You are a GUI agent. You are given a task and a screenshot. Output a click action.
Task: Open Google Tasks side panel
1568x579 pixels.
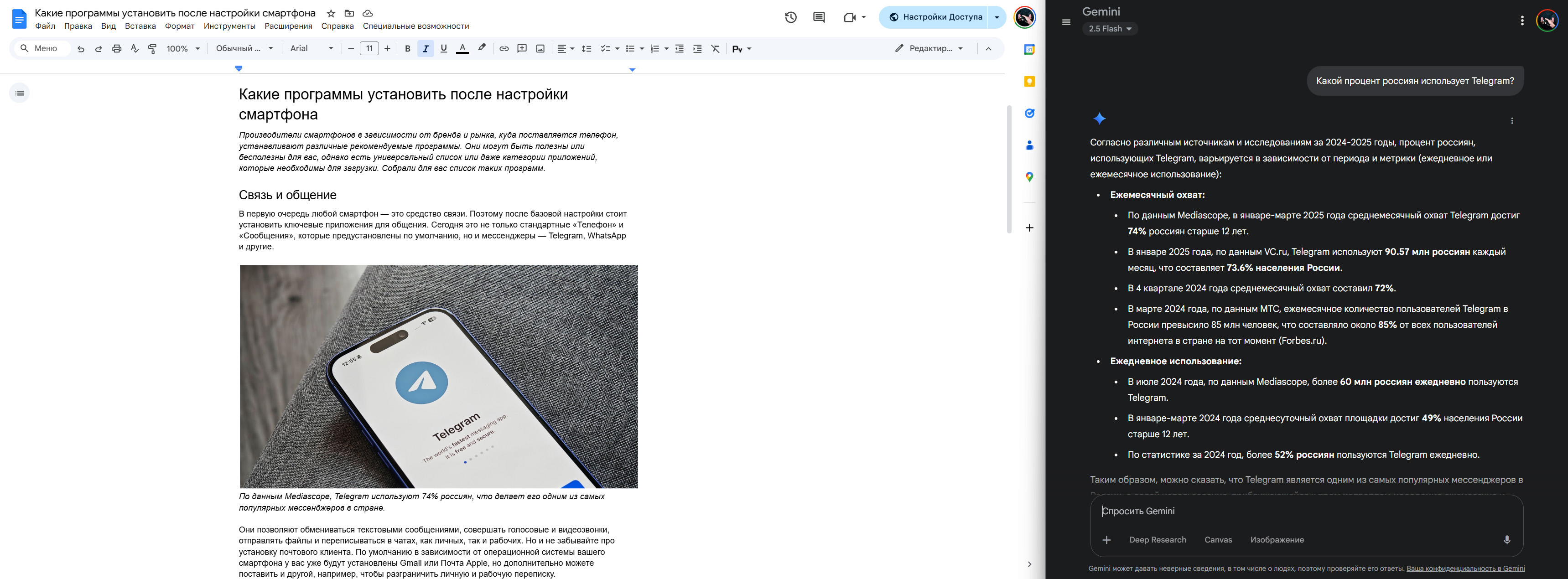(x=1029, y=113)
